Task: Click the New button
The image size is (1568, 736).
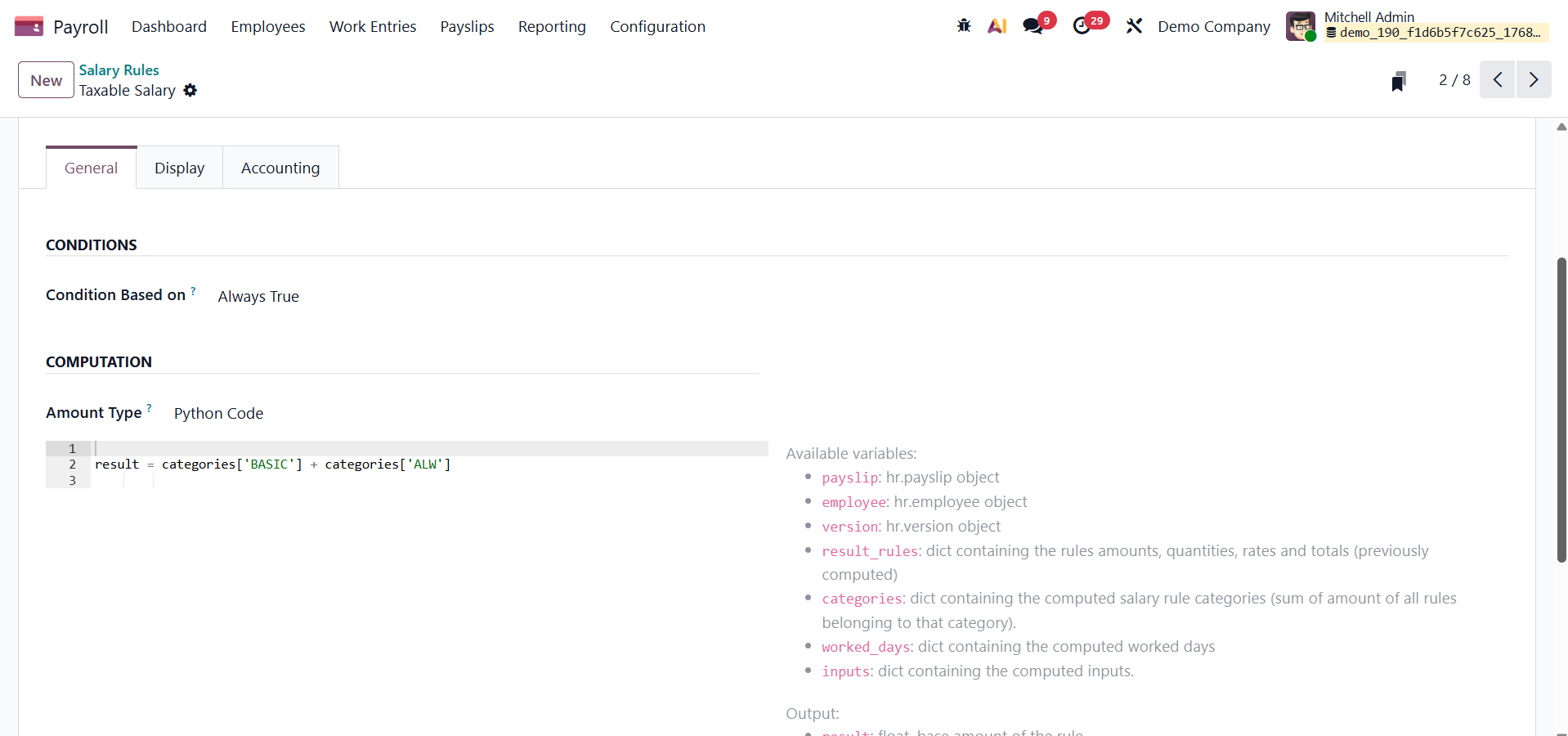Action: 46,80
